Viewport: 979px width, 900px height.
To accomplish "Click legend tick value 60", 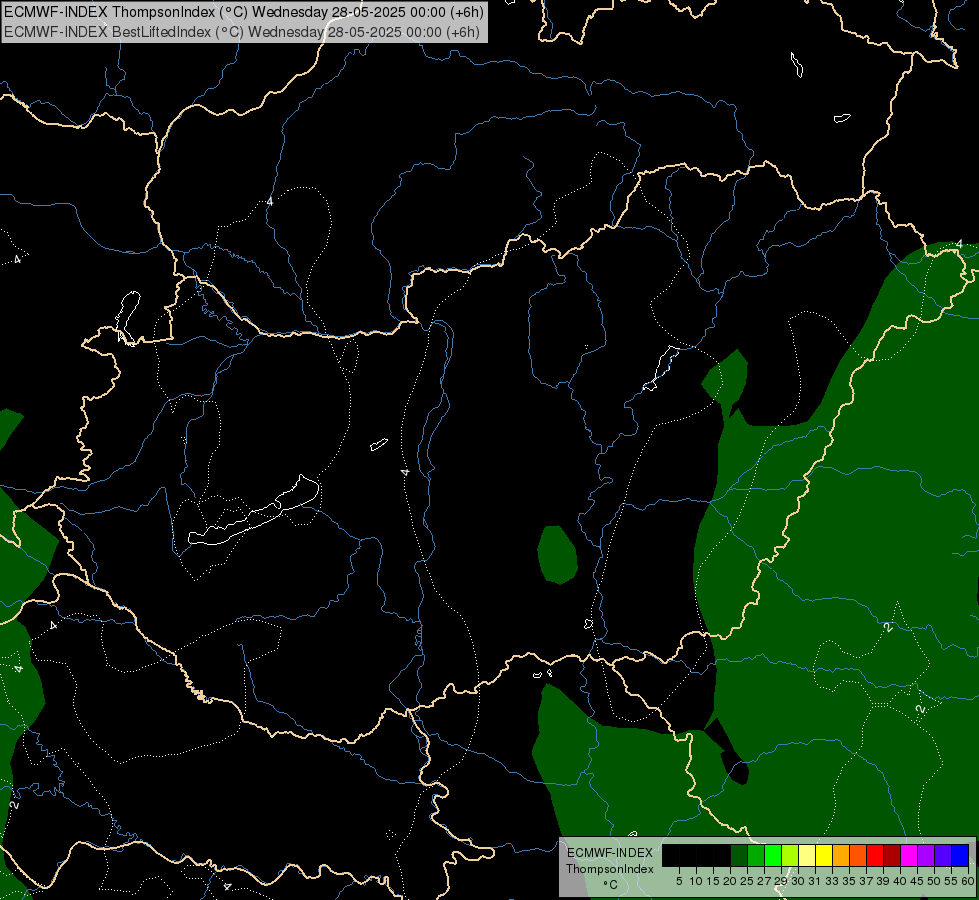I will (968, 881).
